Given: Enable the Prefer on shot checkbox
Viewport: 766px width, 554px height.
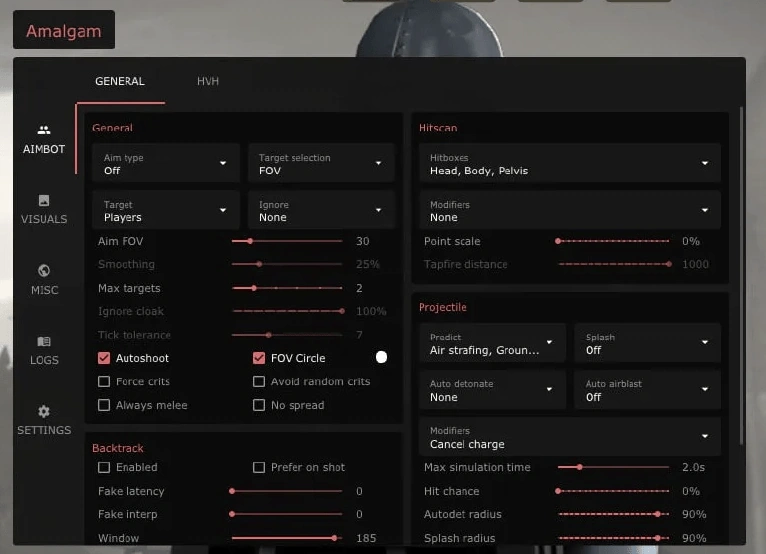Looking at the screenshot, I should [x=259, y=468].
